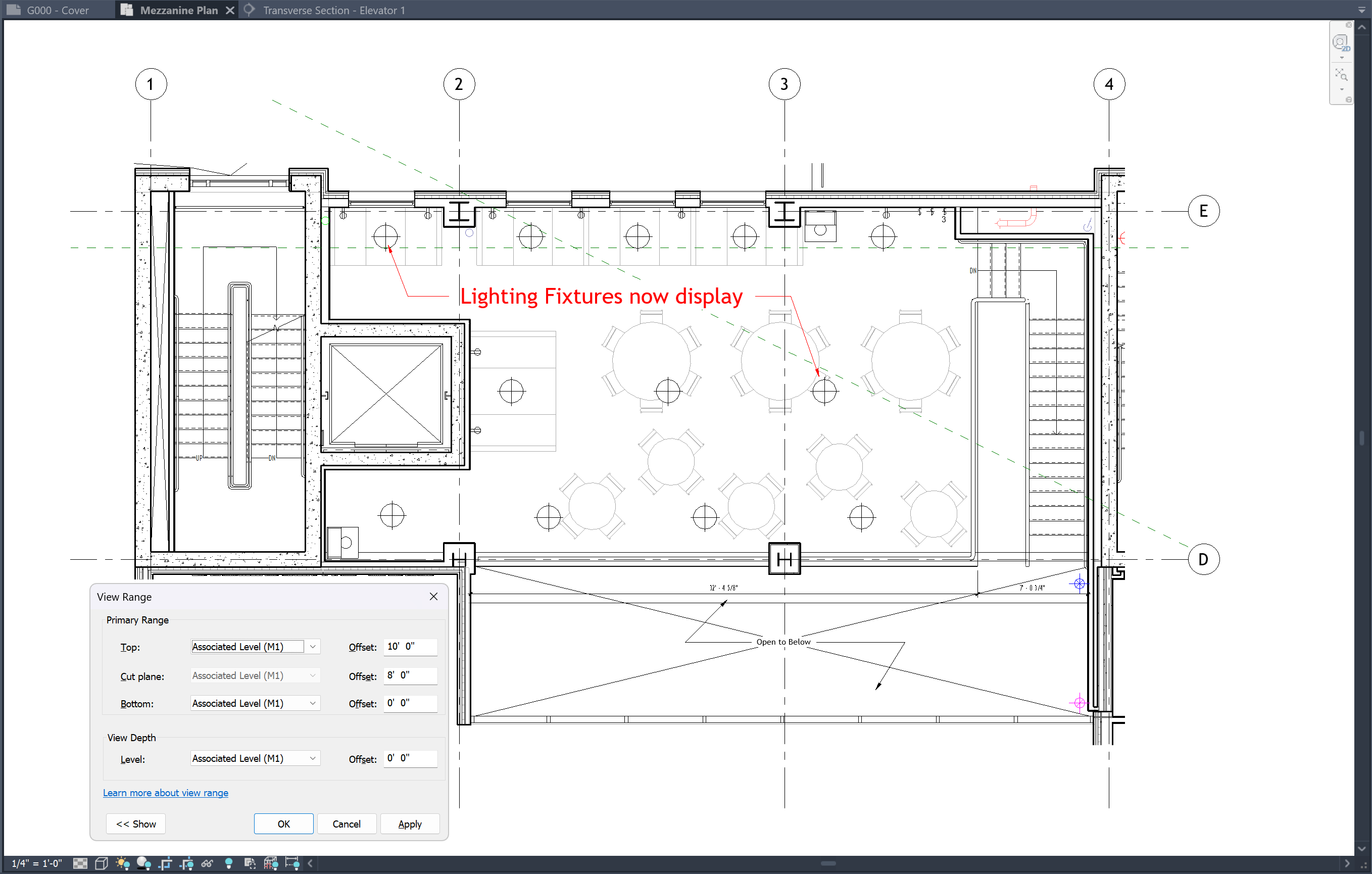The height and width of the screenshot is (874, 1372).
Task: Toggle Sun Path in view control bar
Action: tap(122, 863)
